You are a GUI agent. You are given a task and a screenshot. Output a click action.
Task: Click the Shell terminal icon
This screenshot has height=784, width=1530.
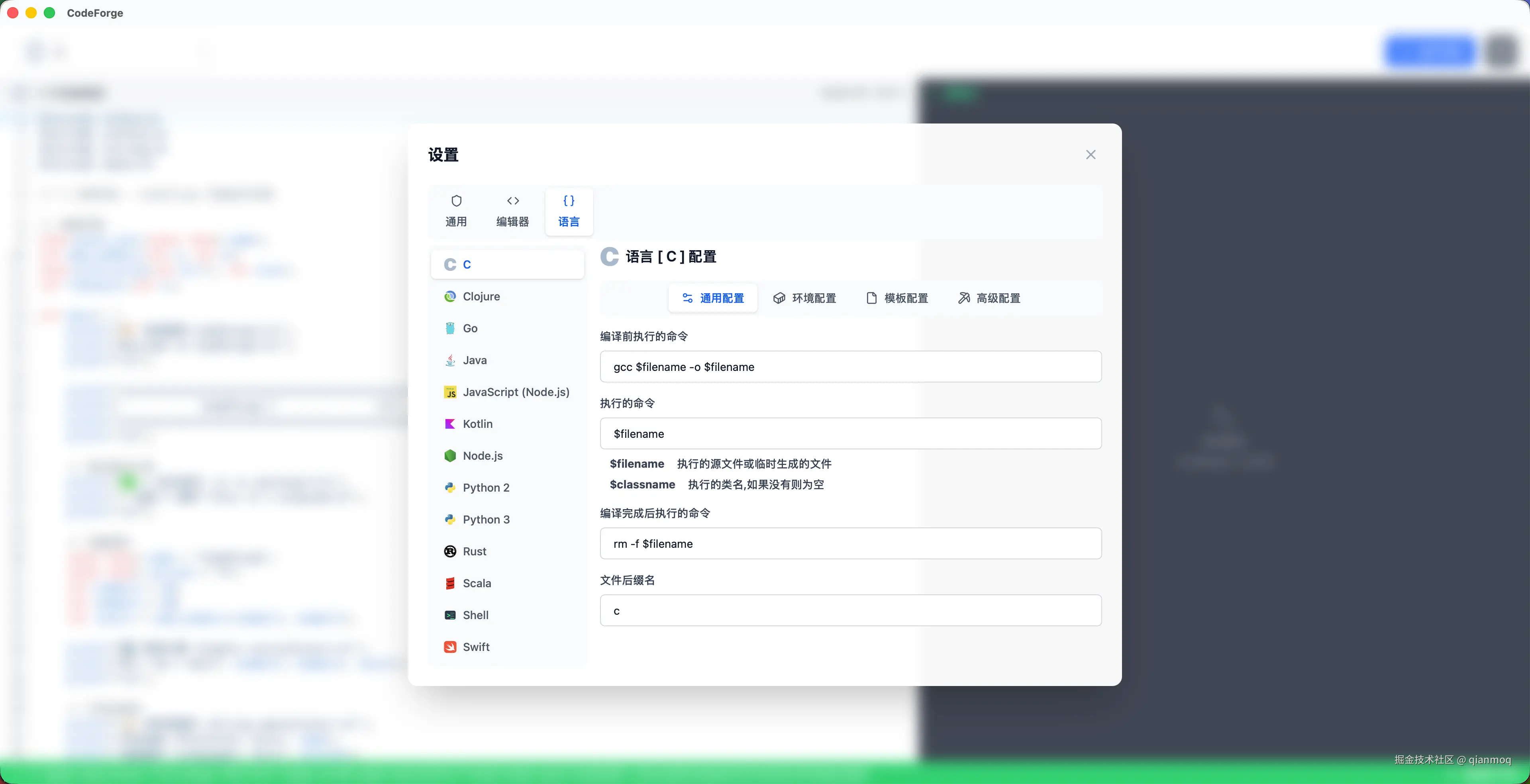pos(449,615)
